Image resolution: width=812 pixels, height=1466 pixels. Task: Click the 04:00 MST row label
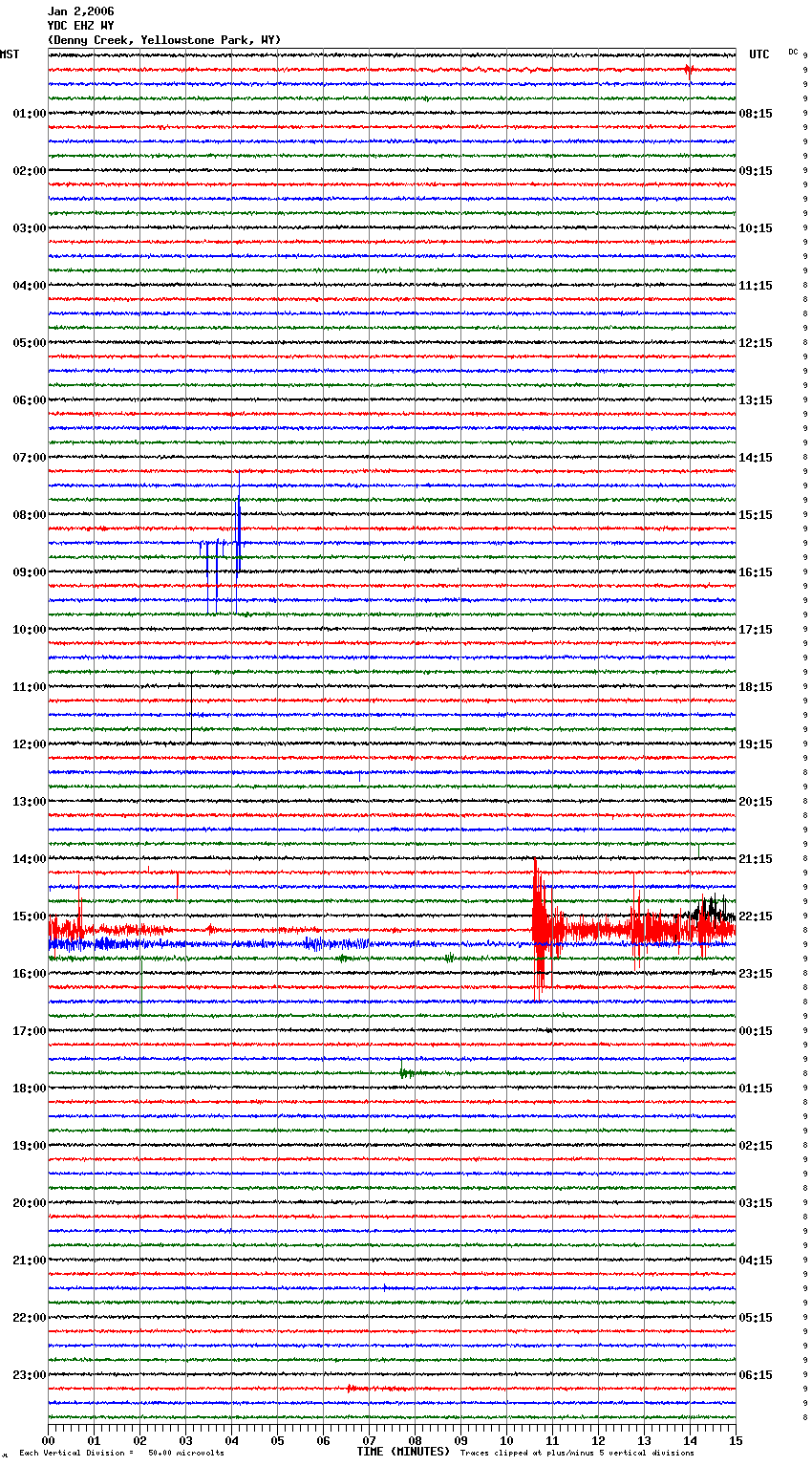click(29, 286)
